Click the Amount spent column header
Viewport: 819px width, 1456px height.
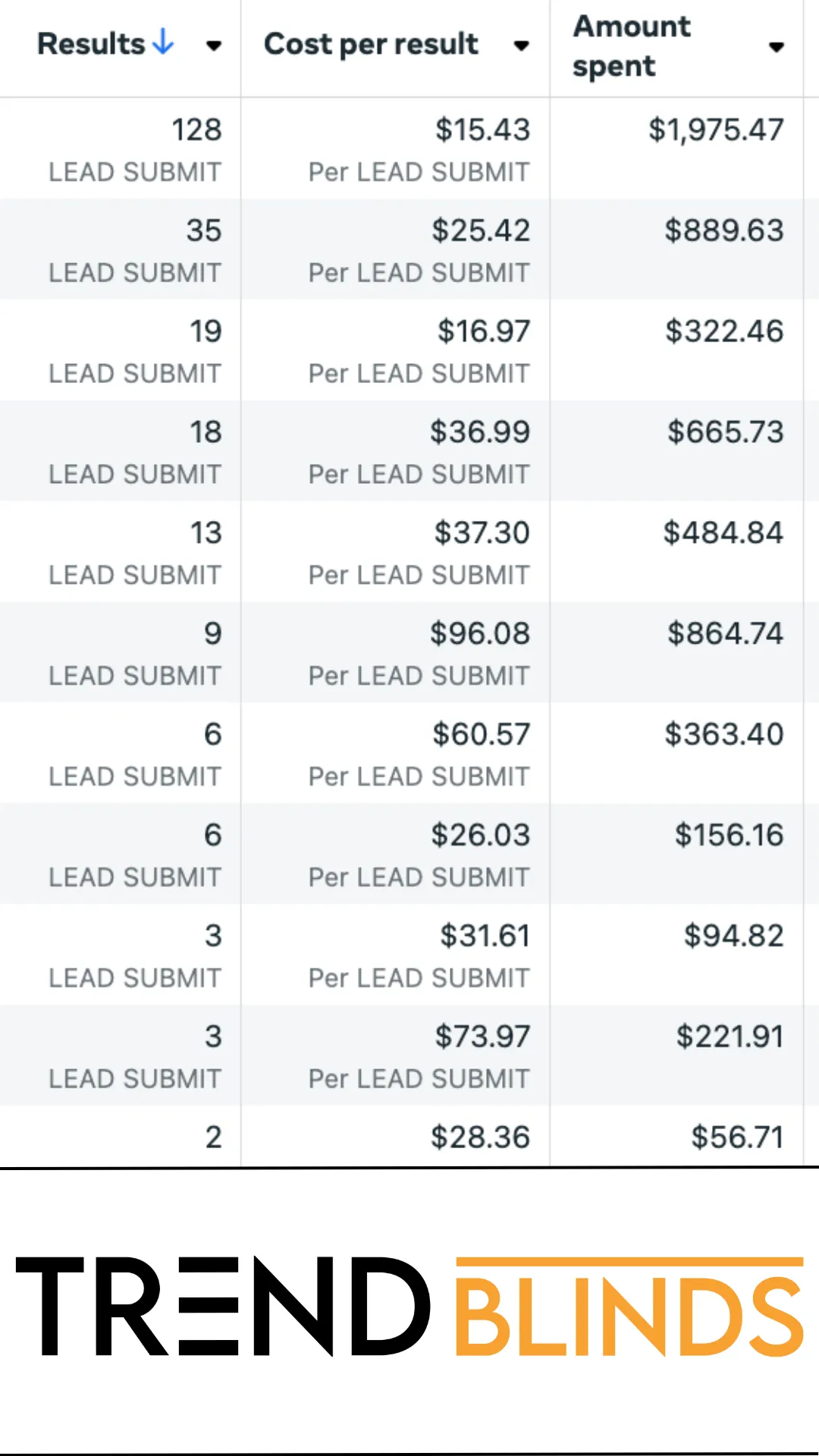coord(632,46)
